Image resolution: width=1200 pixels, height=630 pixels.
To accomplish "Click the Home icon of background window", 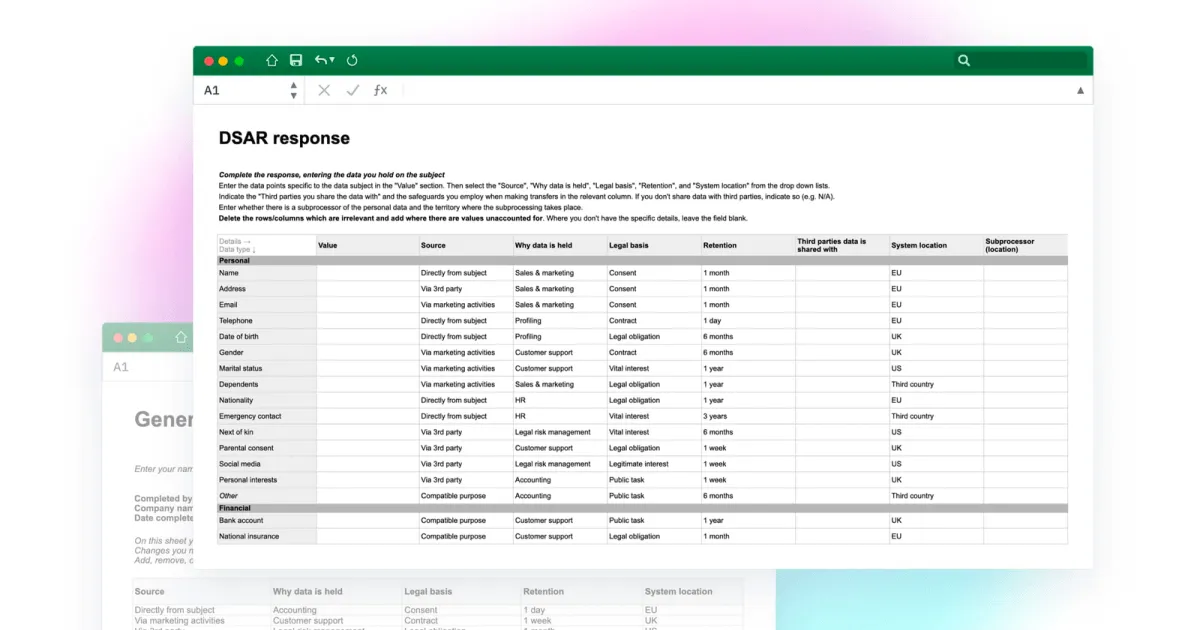I will click(x=181, y=338).
